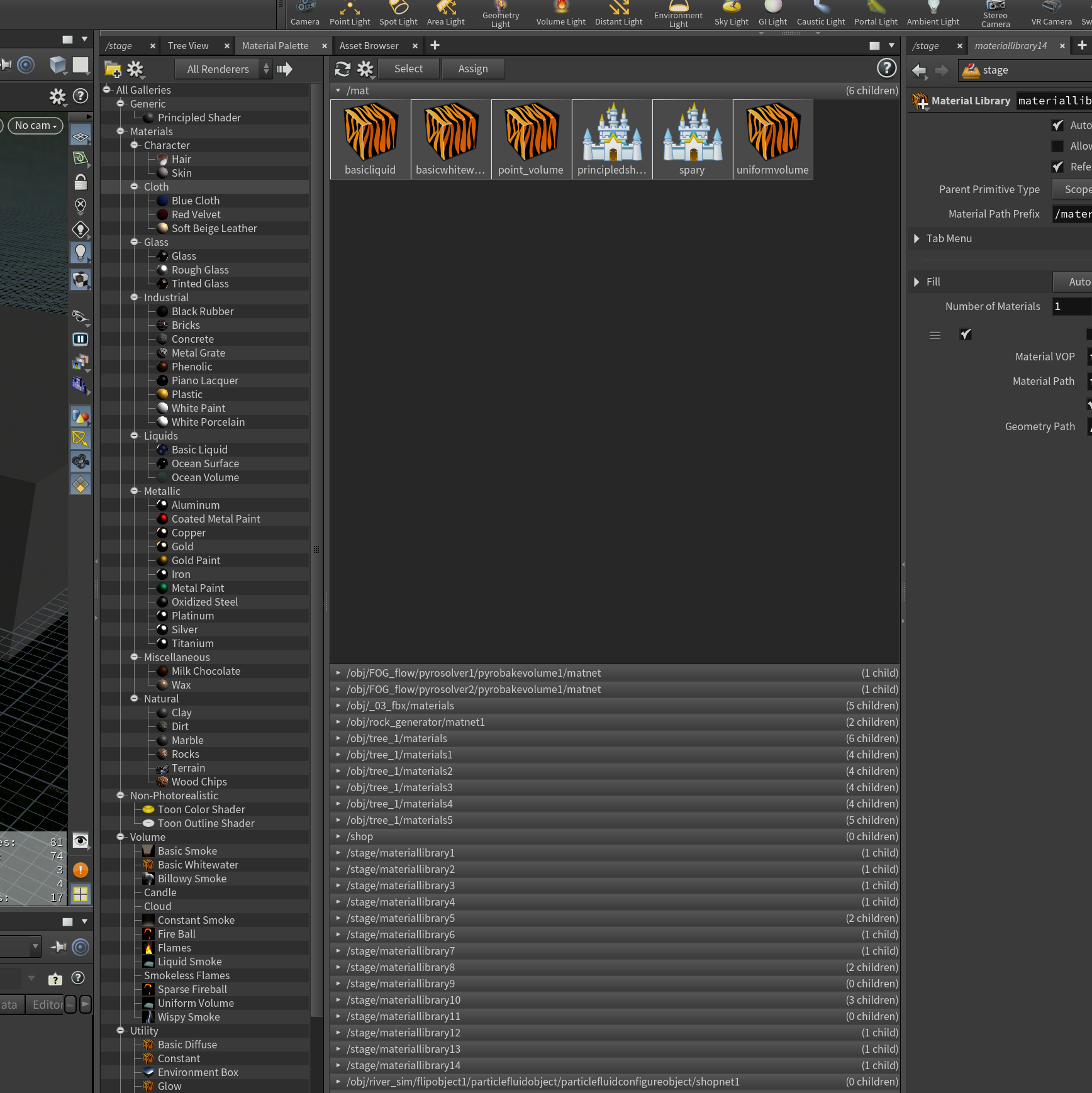Viewport: 1092px width, 1093px height.
Task: Enable the Allow checkbox in parameters
Action: click(x=1058, y=146)
